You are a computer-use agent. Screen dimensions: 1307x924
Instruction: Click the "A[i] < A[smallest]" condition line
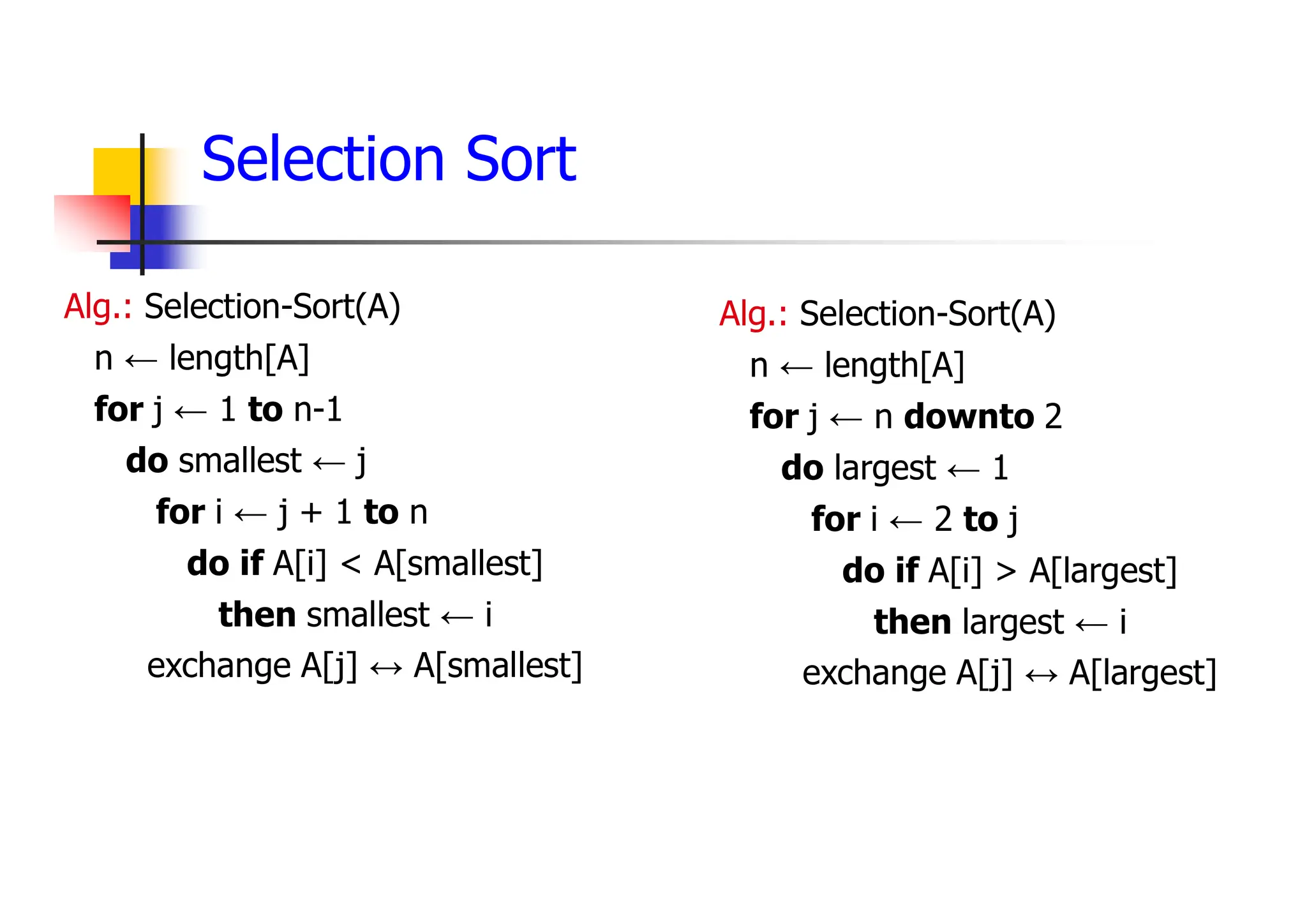point(364,564)
